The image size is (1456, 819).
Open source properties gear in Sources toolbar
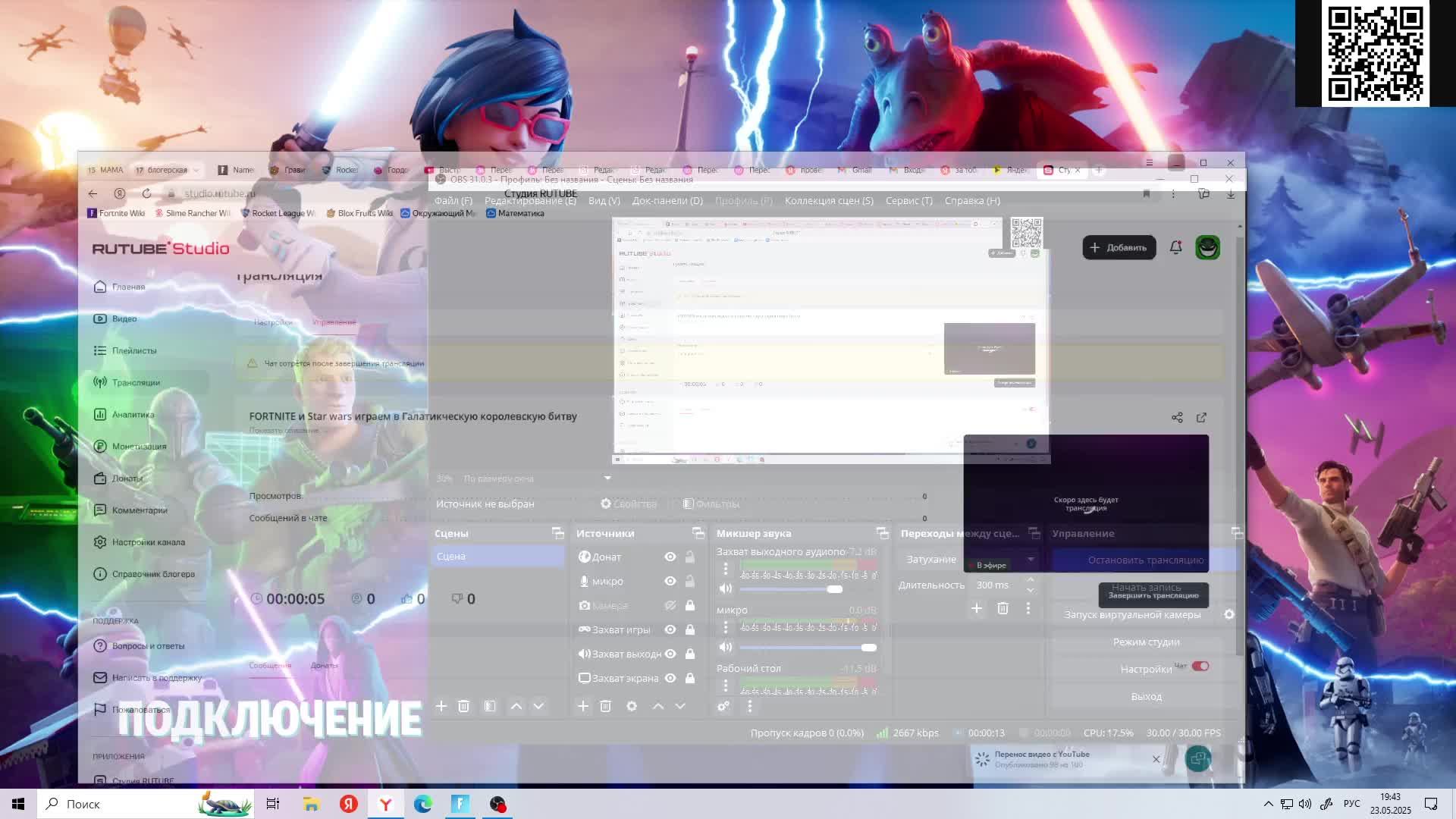631,706
